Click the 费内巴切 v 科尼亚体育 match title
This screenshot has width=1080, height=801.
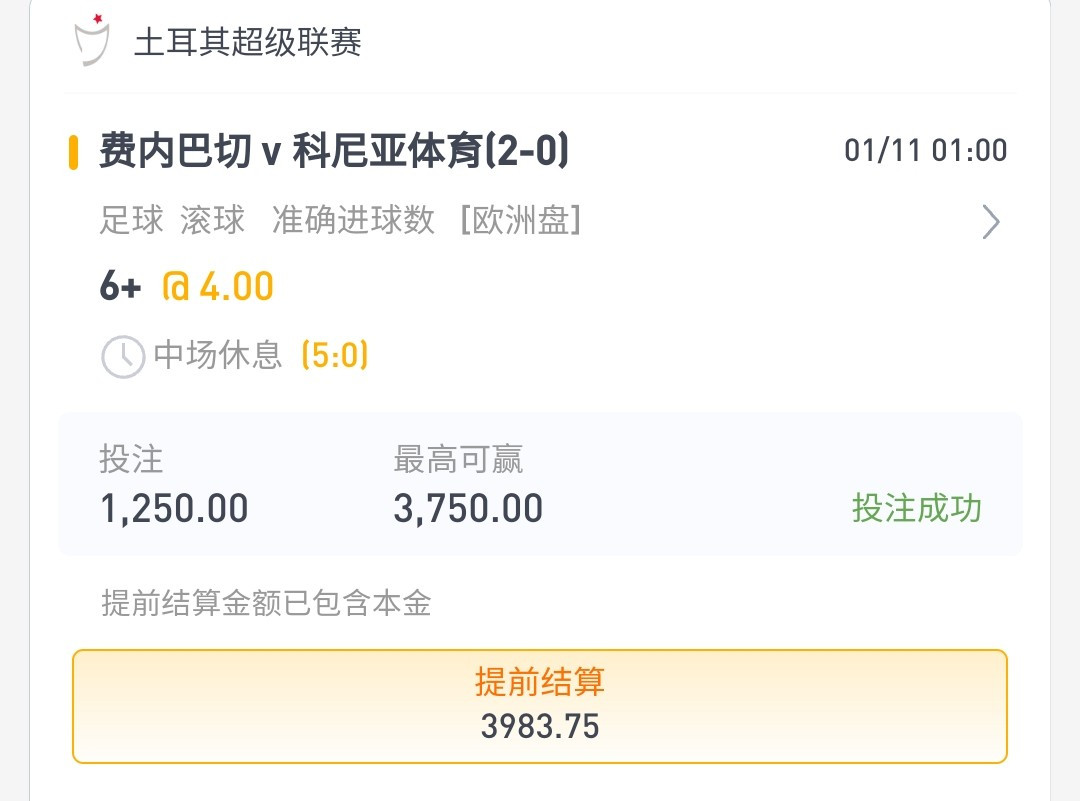(334, 151)
